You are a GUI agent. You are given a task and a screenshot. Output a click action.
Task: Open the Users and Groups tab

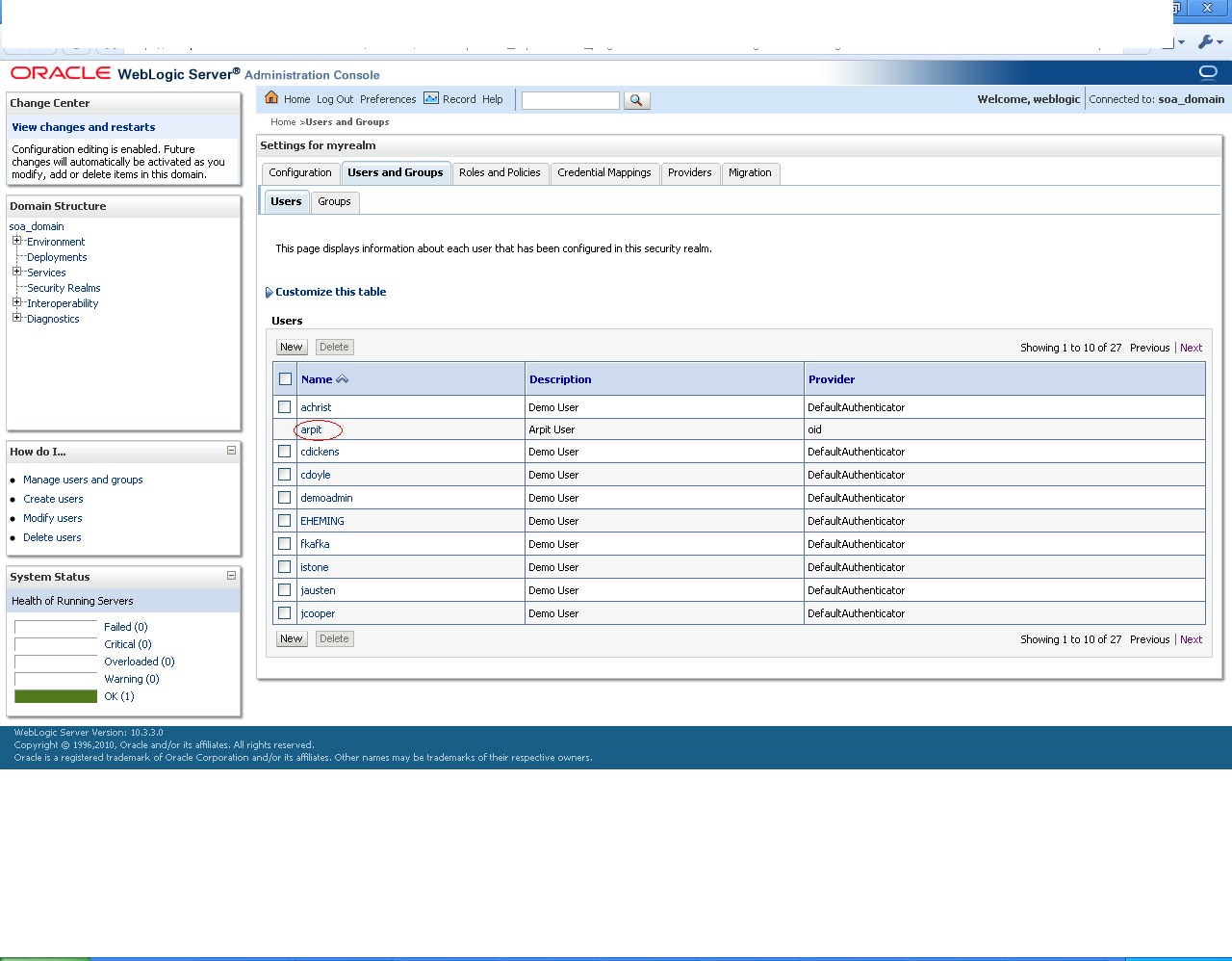coord(396,173)
